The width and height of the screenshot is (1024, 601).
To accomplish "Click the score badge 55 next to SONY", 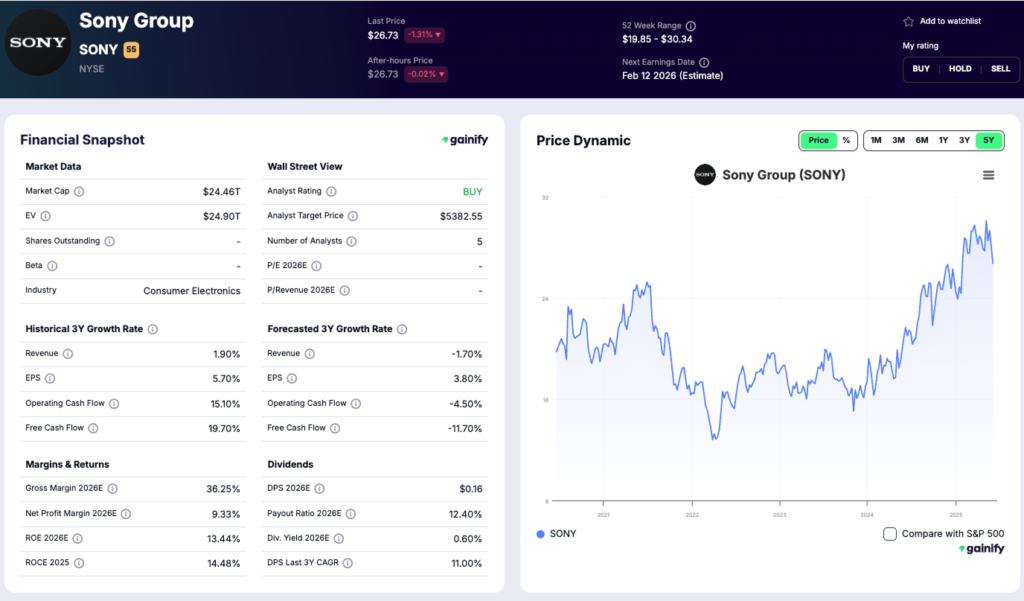I will coord(131,49).
